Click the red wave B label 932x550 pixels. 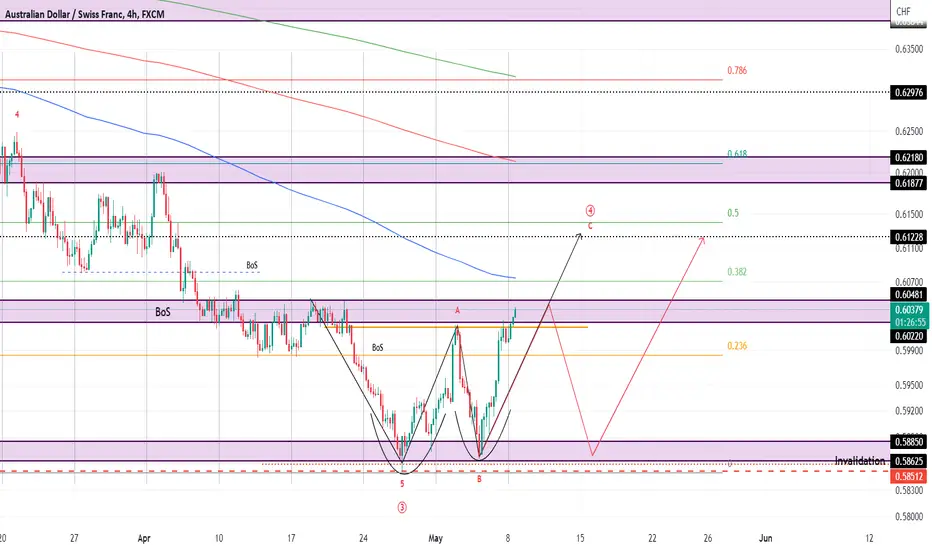click(x=479, y=479)
